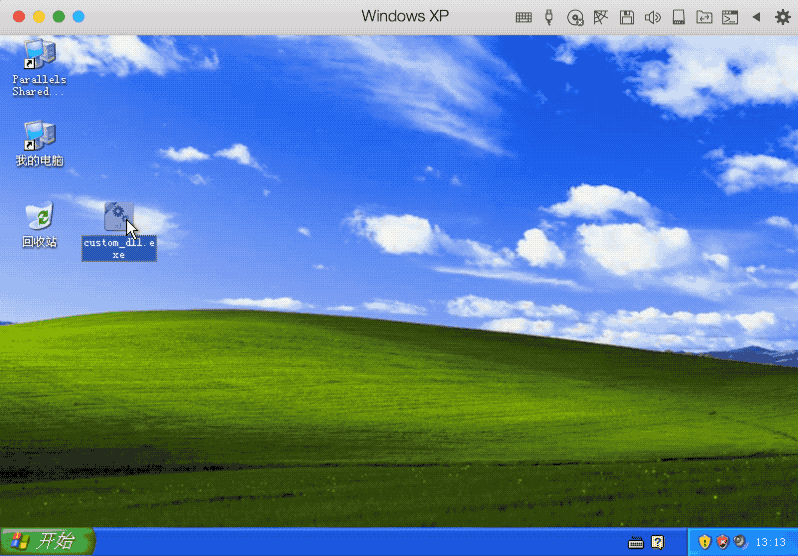Click the red security alert shield icon
Screen dimensions: 798x556
[723, 542]
